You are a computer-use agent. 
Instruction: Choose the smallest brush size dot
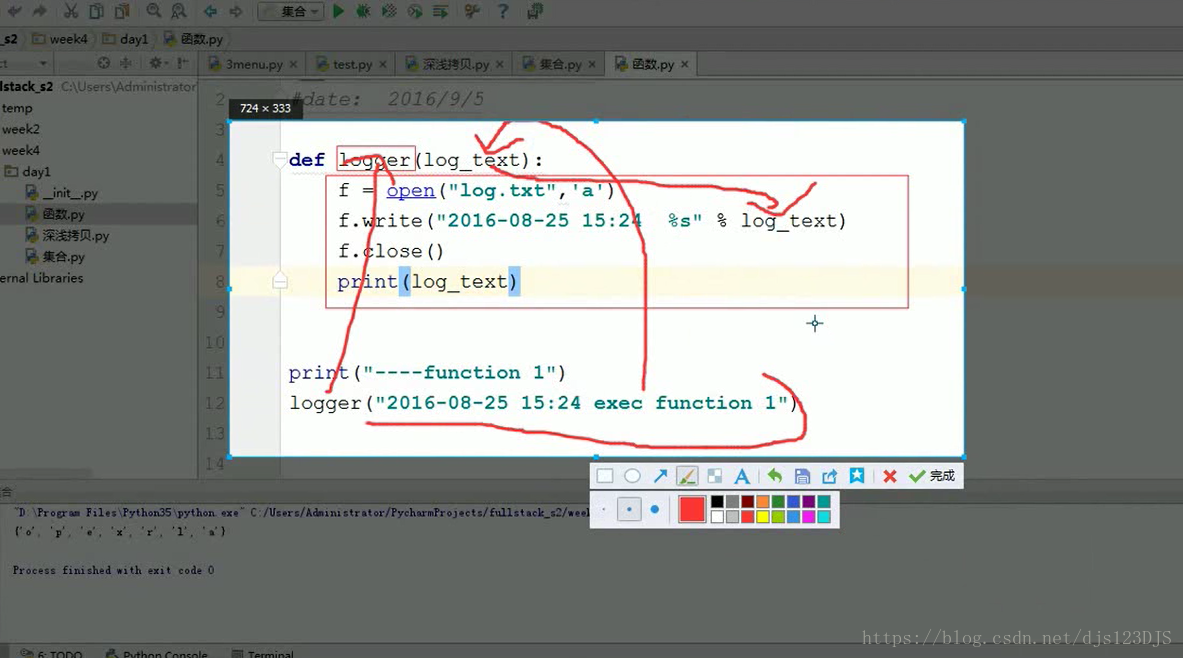tap(604, 509)
